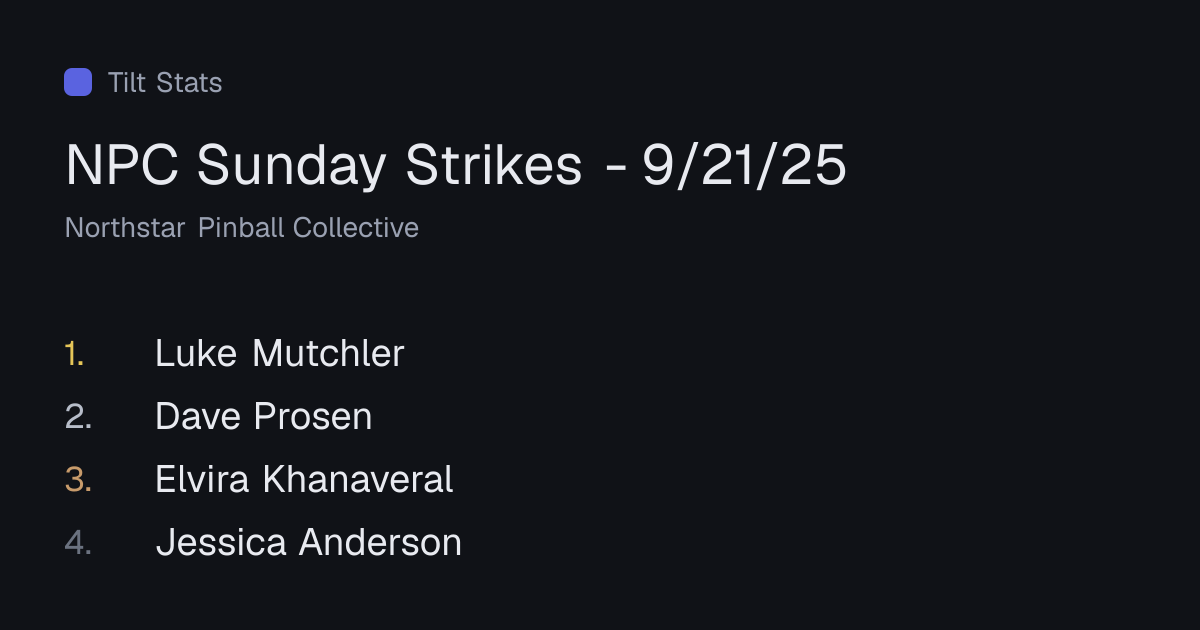Open the Tilt Stats brand label
This screenshot has width=1200, height=630.
point(165,82)
